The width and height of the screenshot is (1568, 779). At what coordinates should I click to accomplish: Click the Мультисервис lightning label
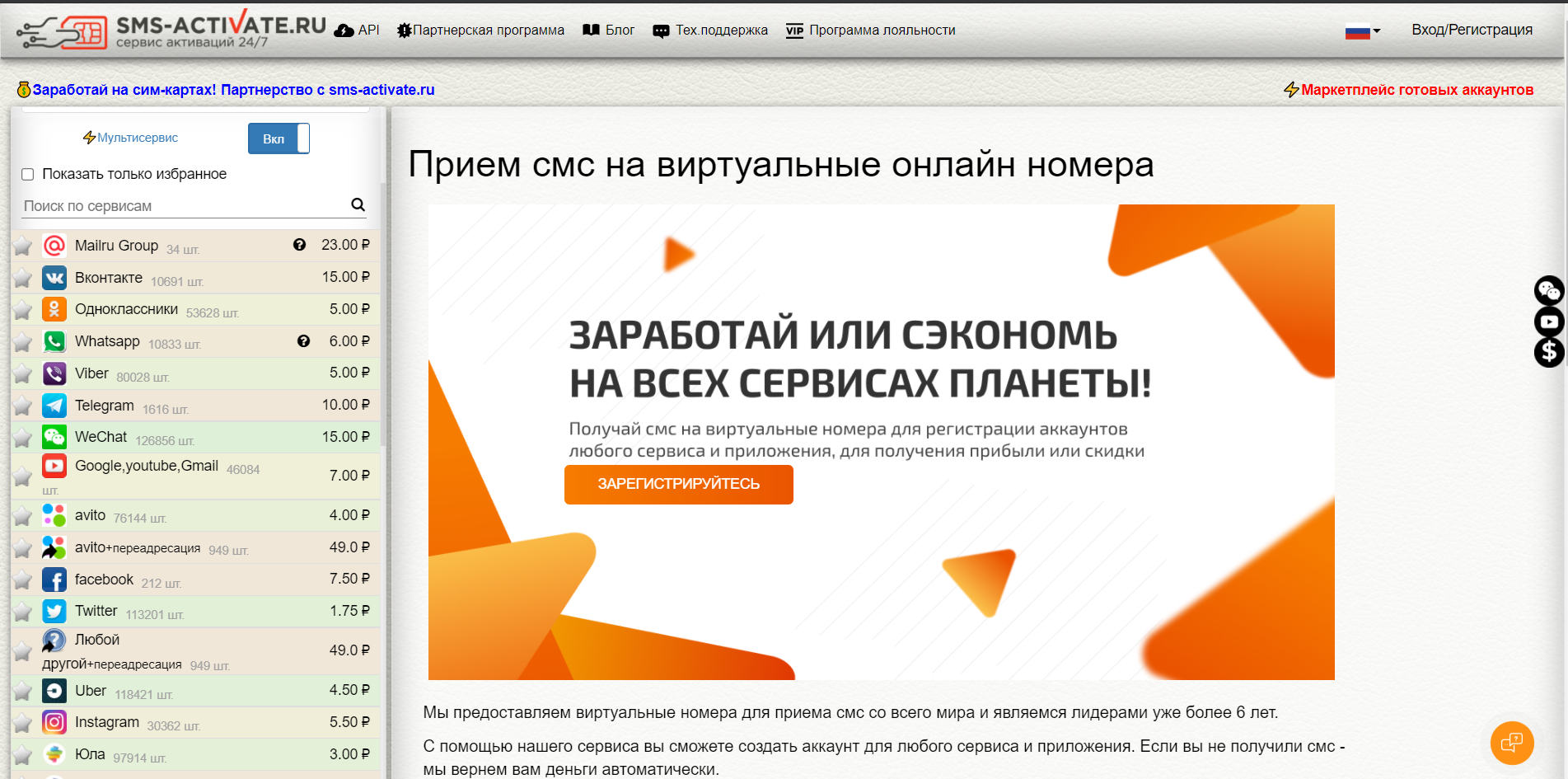[130, 138]
